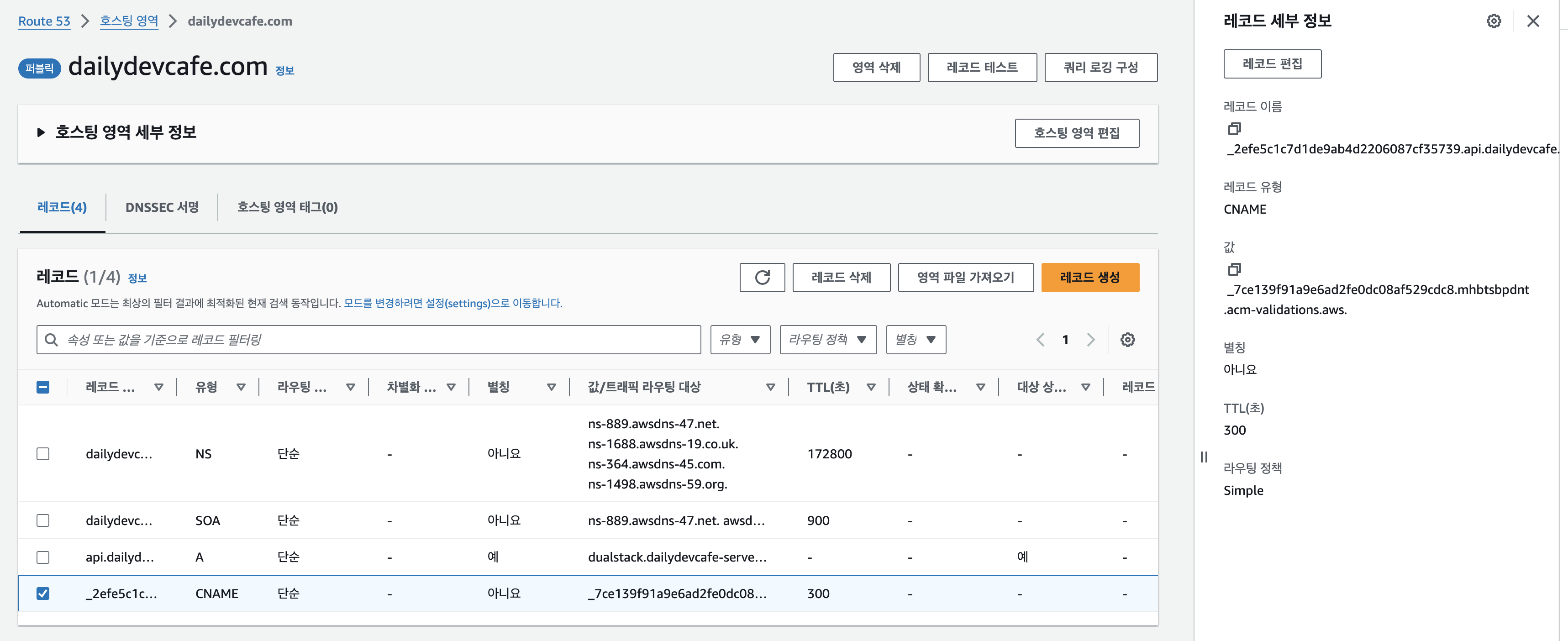This screenshot has width=1568, height=641.
Task: Click the CNAME type cell in last row
Action: [217, 594]
